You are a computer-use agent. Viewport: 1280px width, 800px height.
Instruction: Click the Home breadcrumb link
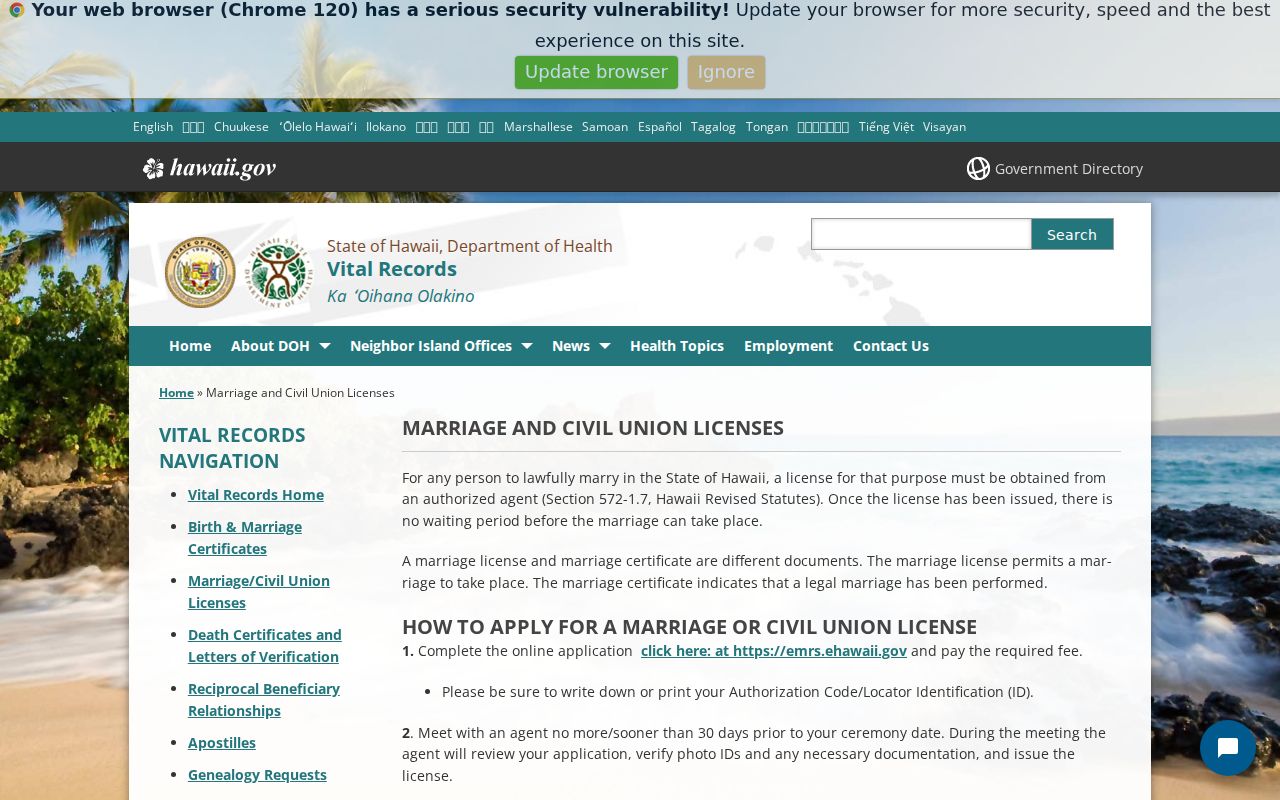tap(176, 393)
